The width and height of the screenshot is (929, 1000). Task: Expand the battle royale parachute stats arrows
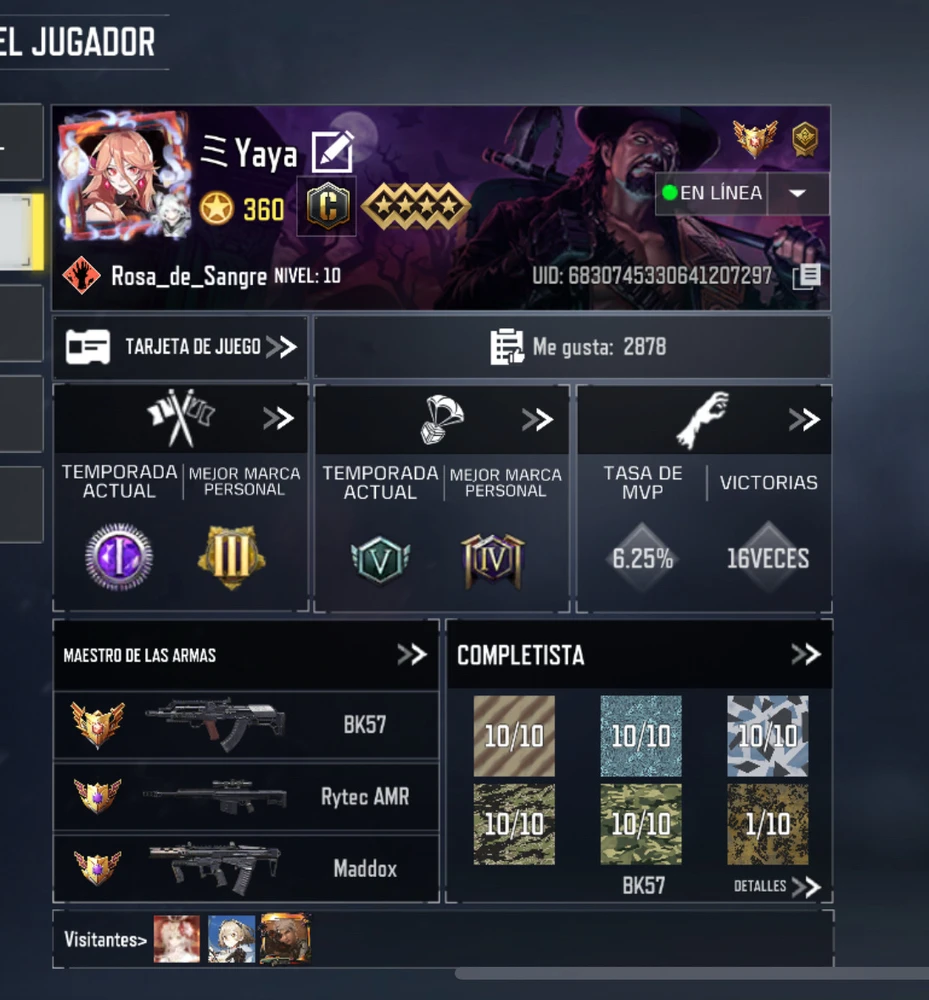[537, 420]
